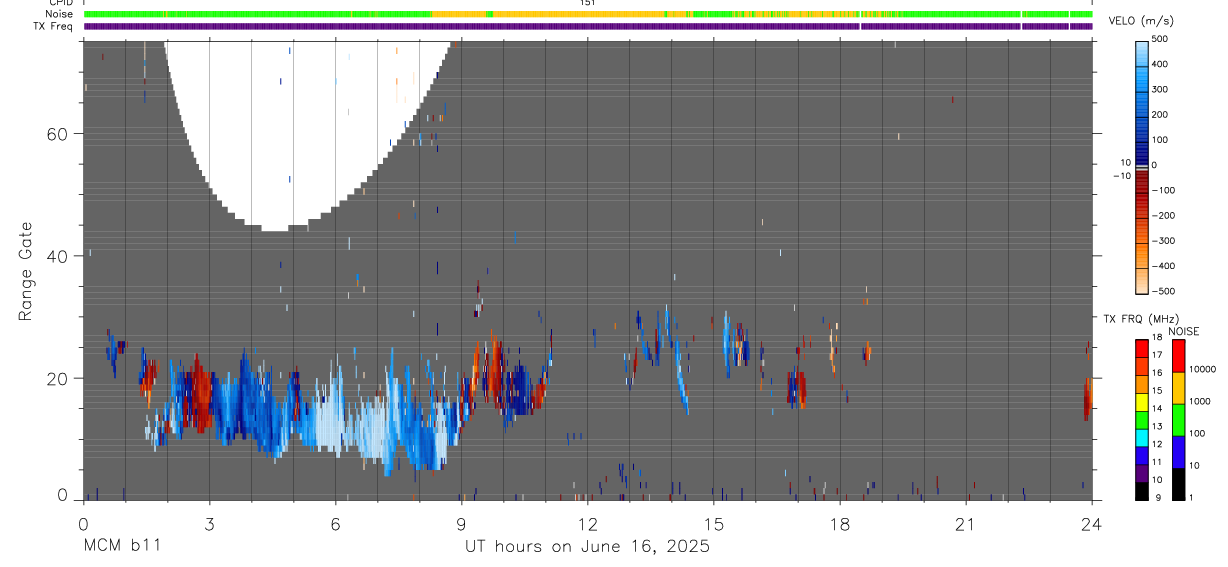Select the 'Noise' row label at top left
Viewport: 1228px width, 567px height.
click(x=60, y=14)
